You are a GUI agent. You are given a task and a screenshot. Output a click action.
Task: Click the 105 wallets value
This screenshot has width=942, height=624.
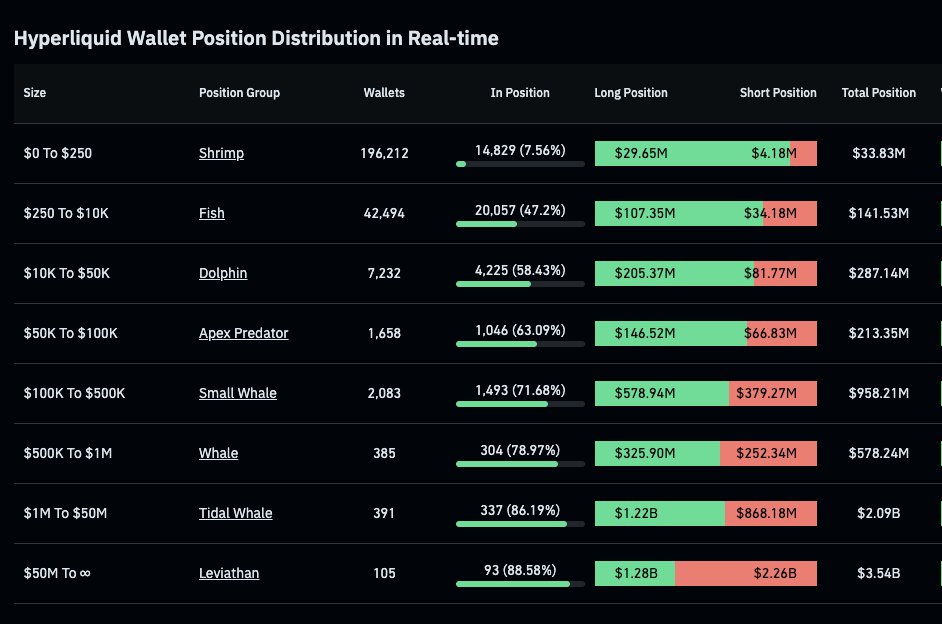point(384,574)
